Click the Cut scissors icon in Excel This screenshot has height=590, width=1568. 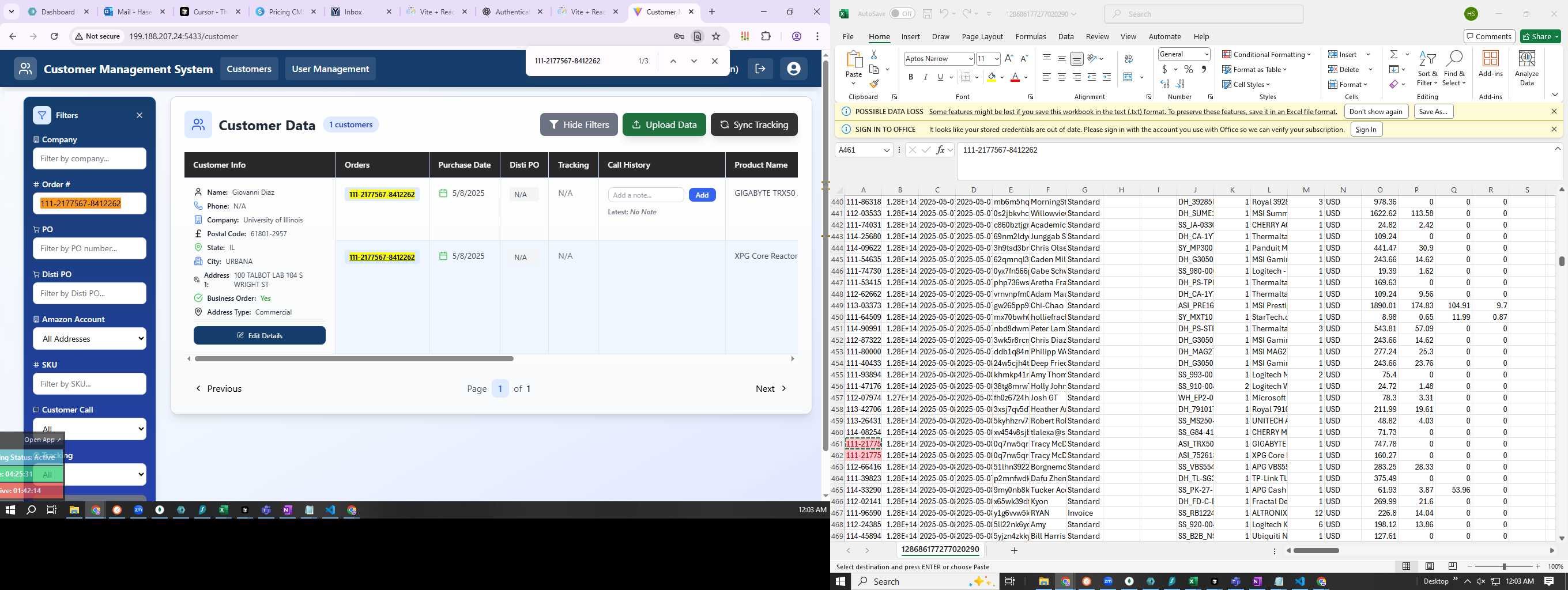coord(874,55)
